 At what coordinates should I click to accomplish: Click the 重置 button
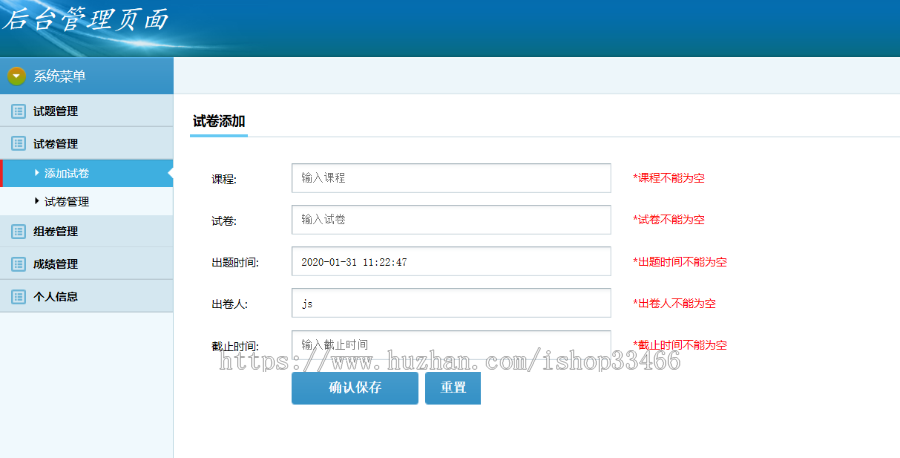[453, 388]
